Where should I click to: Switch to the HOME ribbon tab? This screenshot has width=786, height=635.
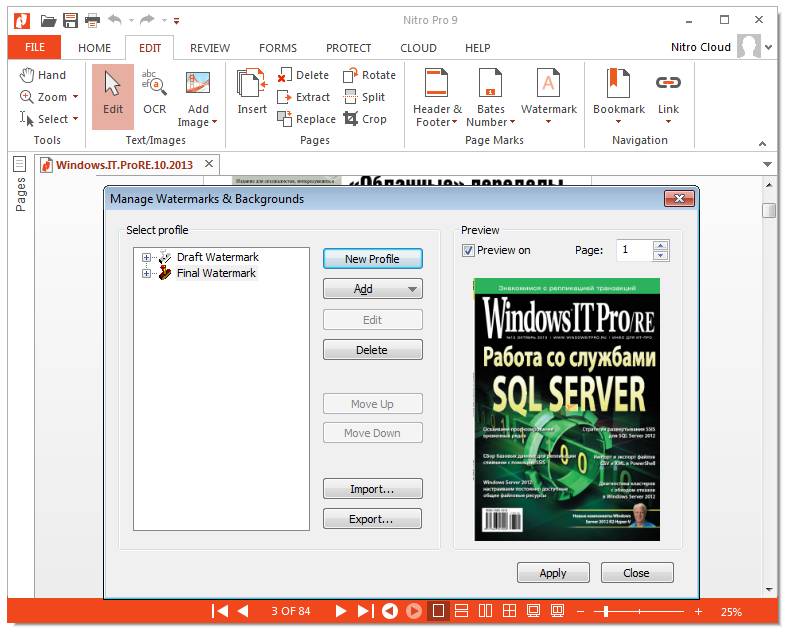[94, 48]
